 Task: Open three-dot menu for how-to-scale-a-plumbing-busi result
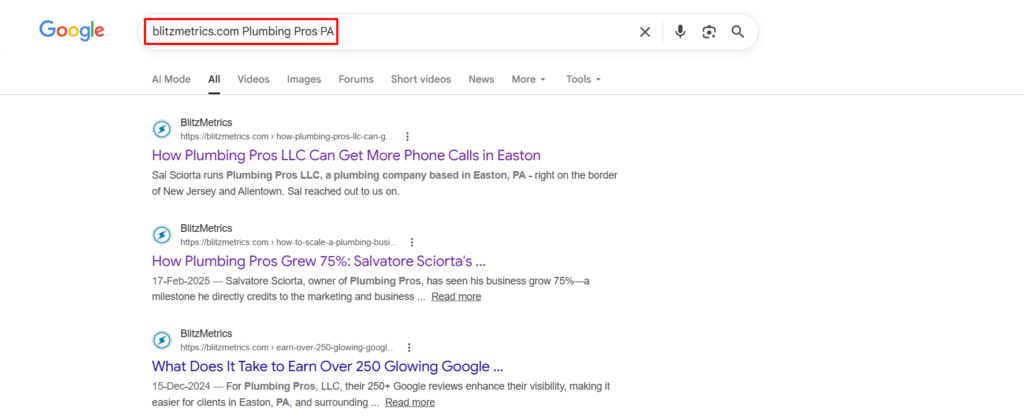(411, 242)
